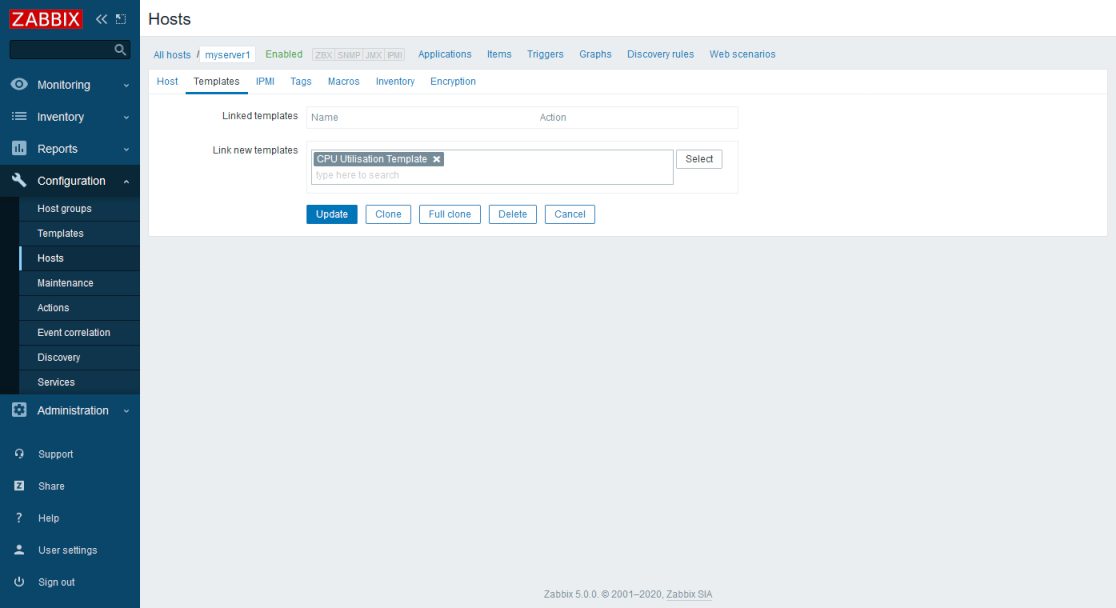This screenshot has width=1116, height=608.
Task: Click the Administration gear icon
Action: point(19,410)
